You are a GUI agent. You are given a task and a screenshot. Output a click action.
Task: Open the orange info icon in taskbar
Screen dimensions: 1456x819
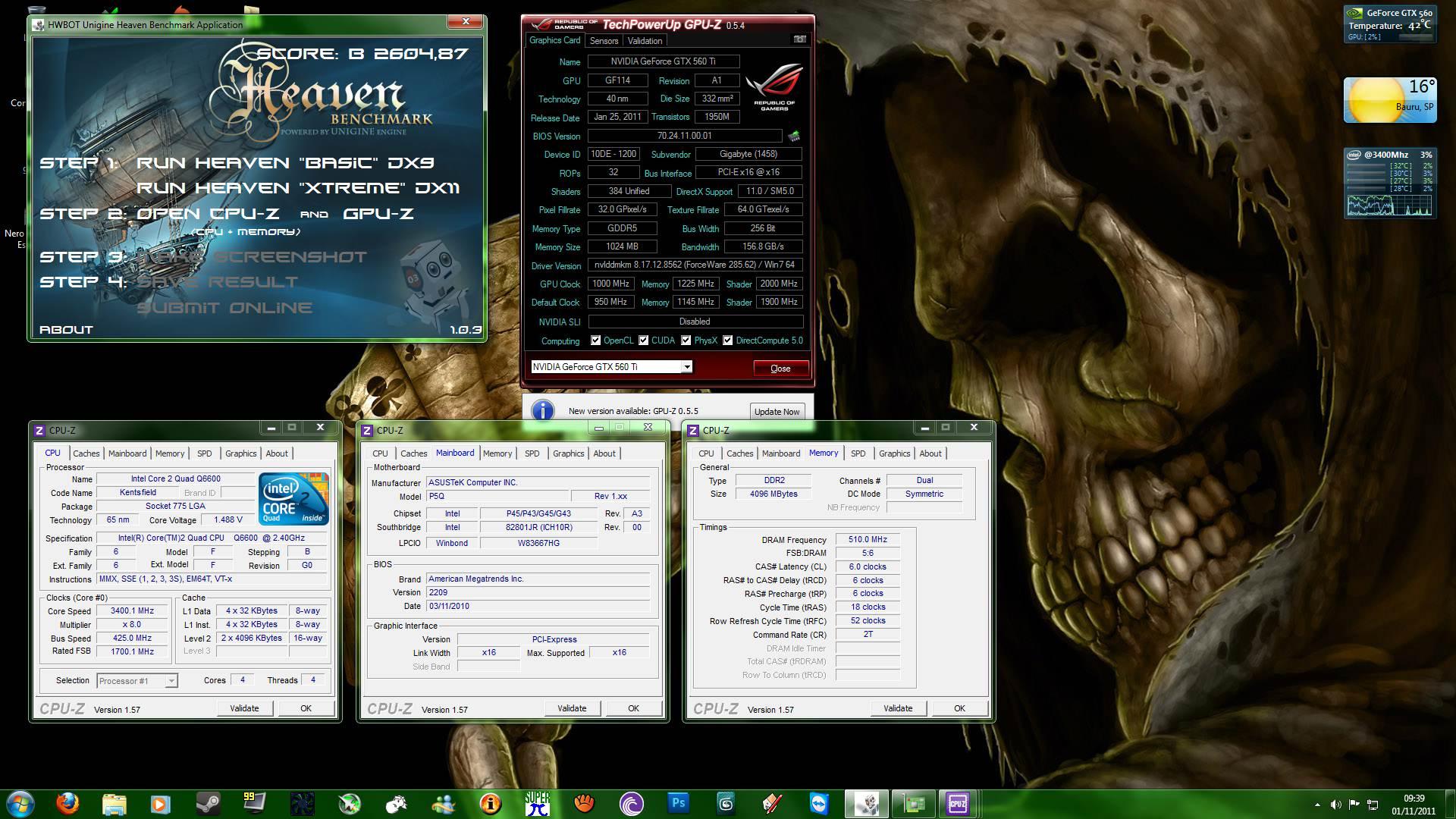coord(490,803)
